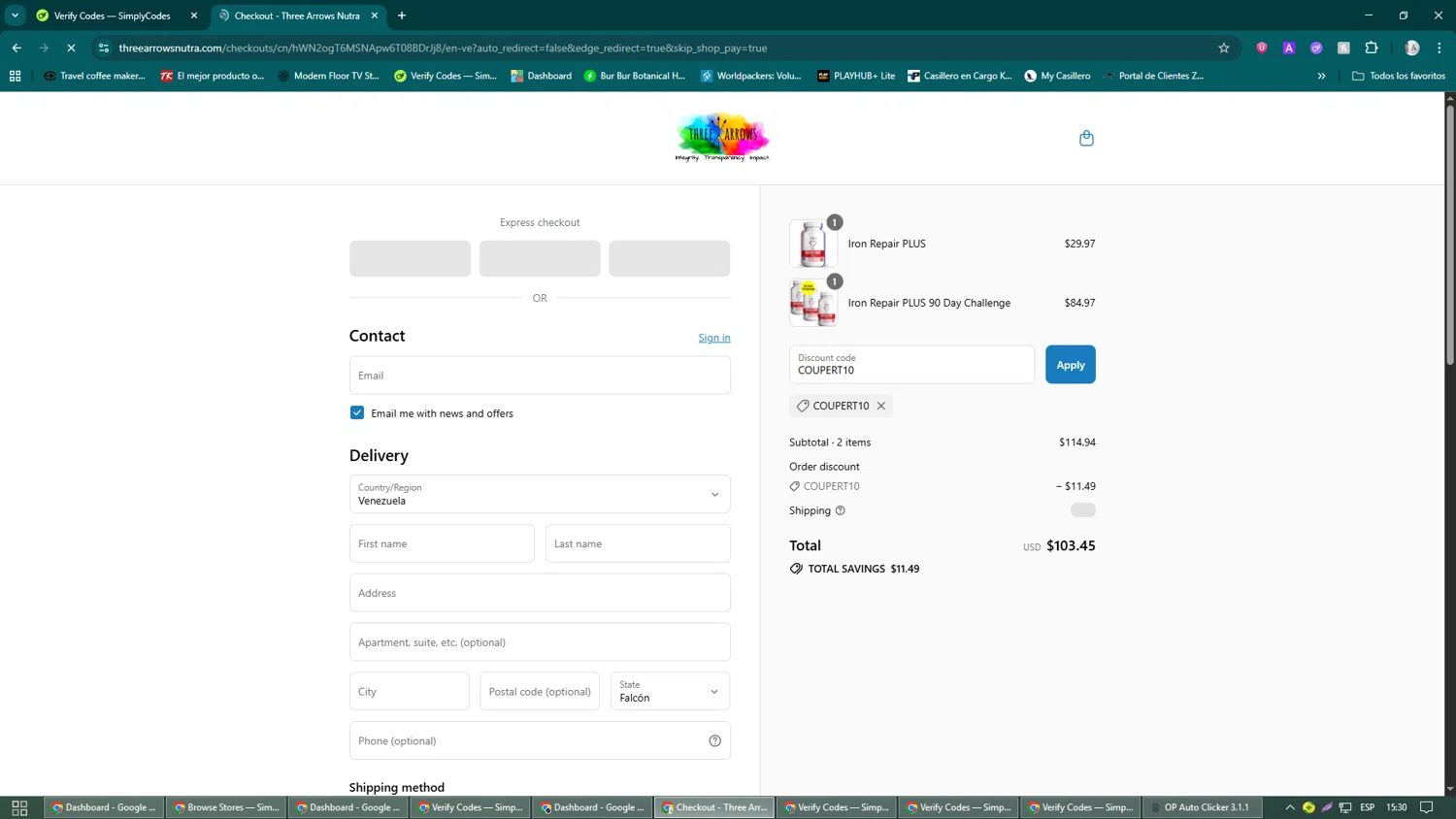Click the red shield extension icon
Viewport: 1456px width, 819px height.
[x=1262, y=48]
